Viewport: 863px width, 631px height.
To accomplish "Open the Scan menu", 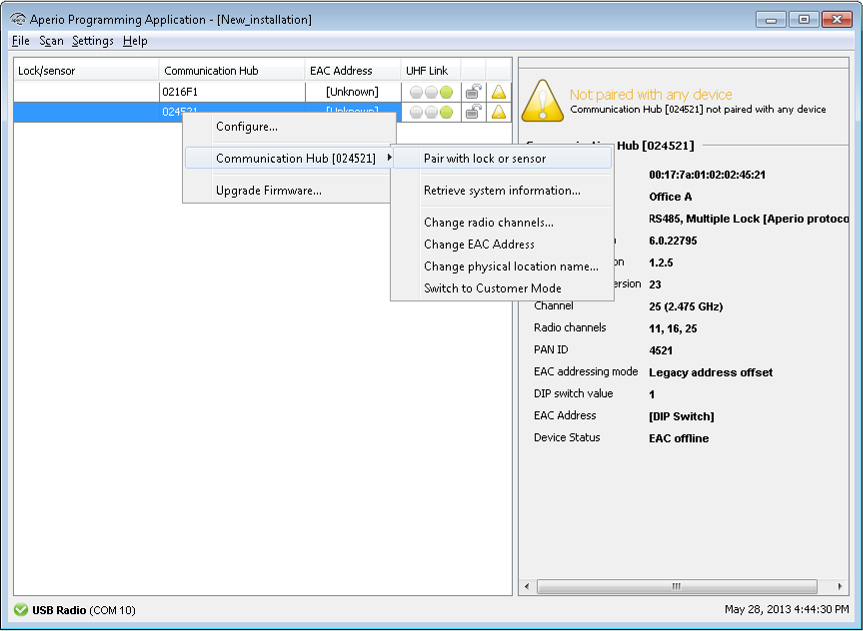I will click(51, 41).
